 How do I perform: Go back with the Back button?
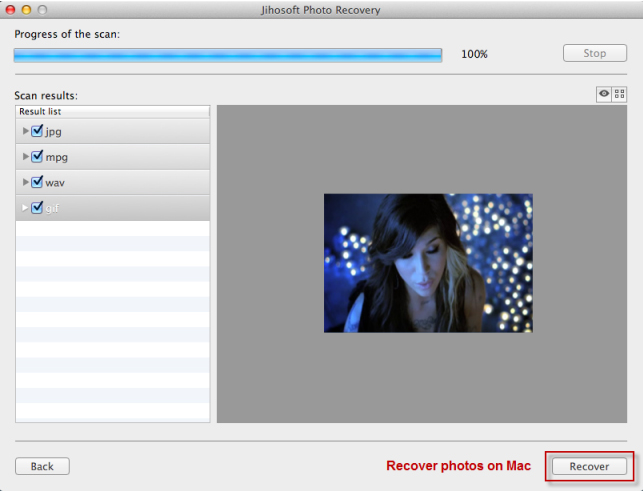[x=42, y=466]
